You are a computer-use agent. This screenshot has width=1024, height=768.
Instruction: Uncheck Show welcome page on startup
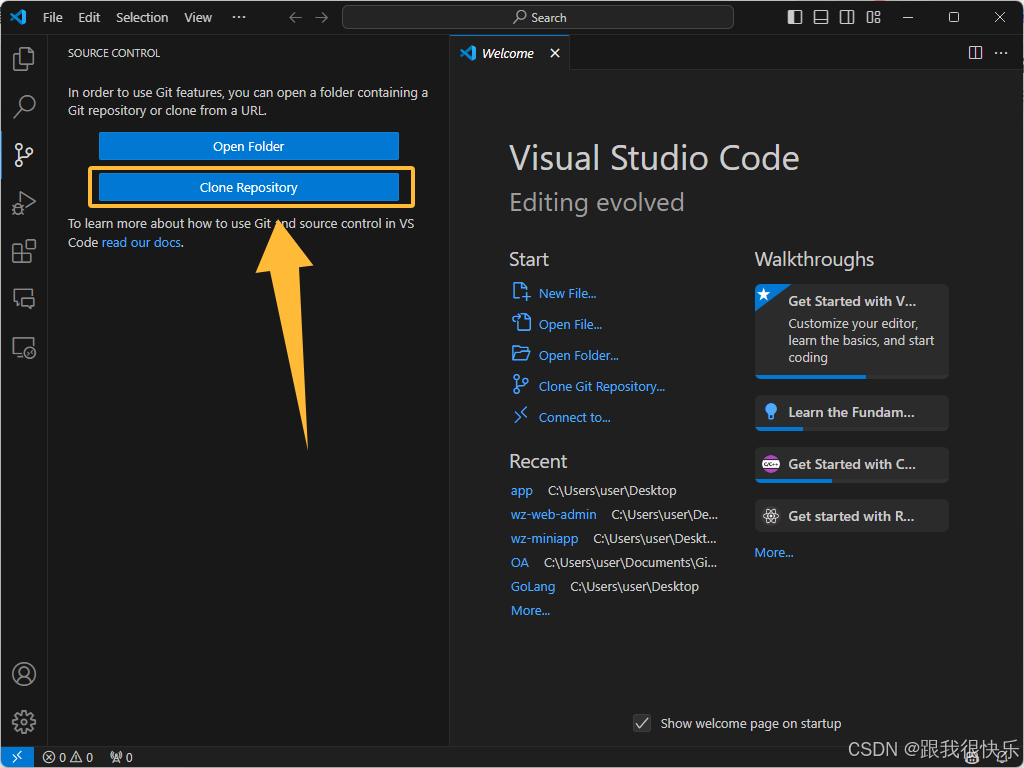[x=642, y=723]
